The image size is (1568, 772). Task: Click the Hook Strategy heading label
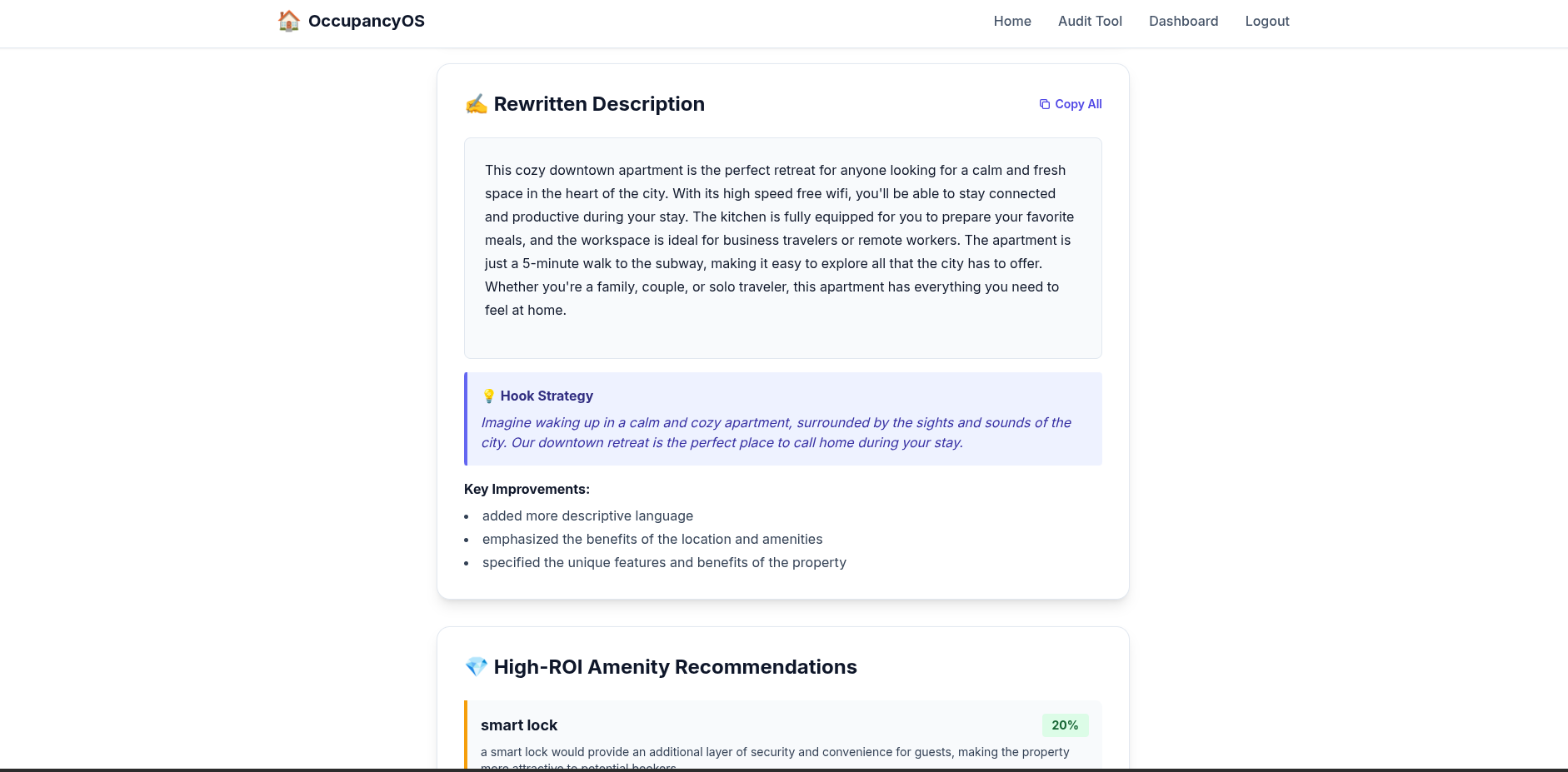click(x=547, y=396)
